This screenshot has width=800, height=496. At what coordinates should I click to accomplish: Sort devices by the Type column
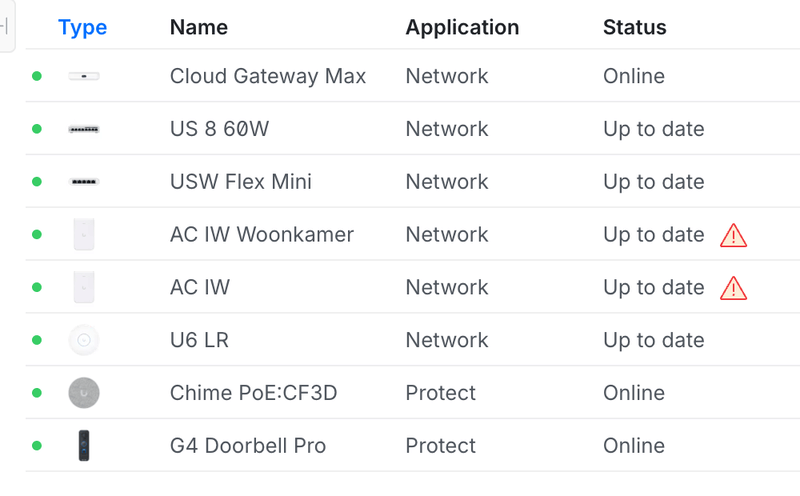[x=82, y=28]
